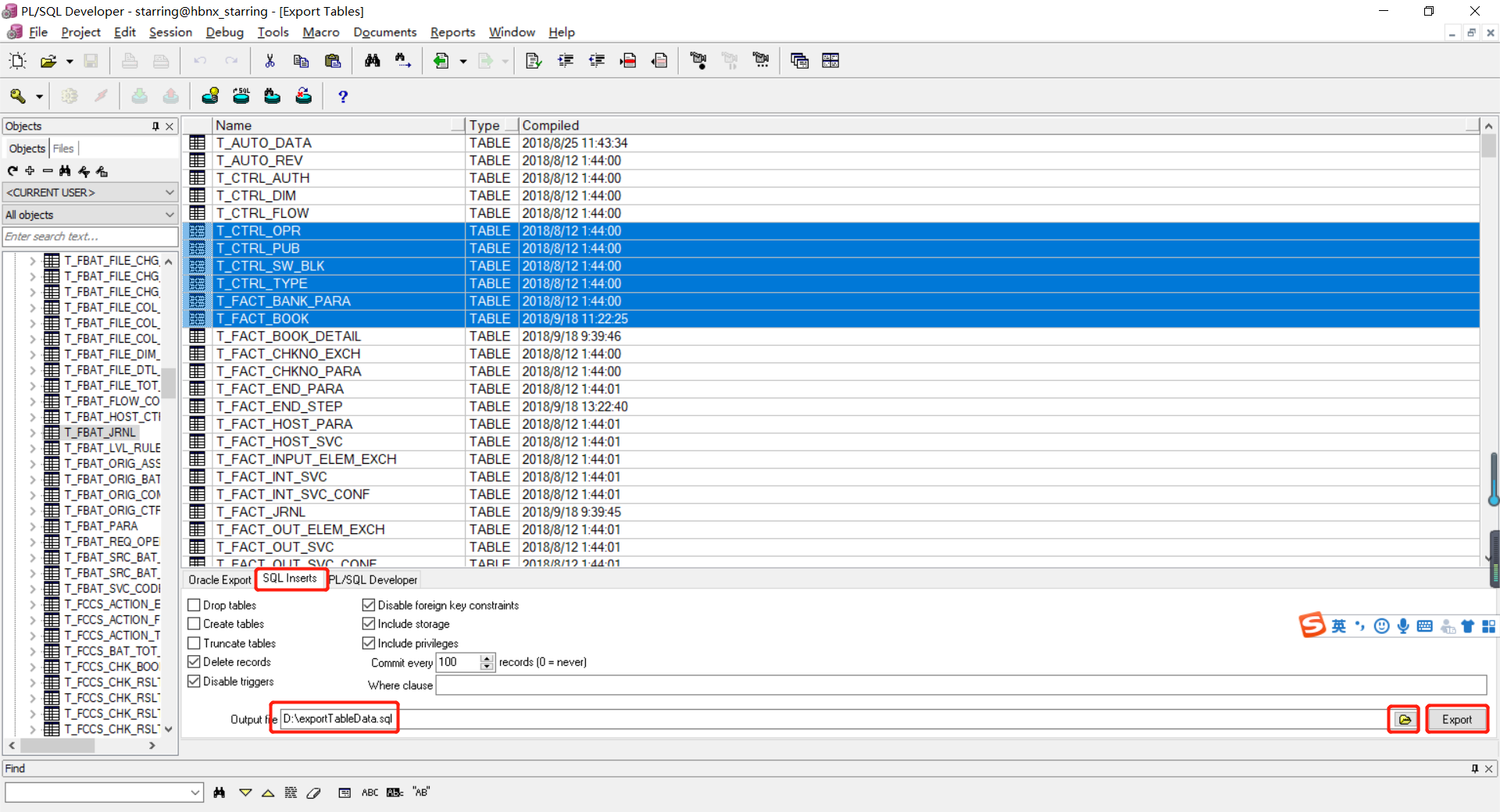Click the Objects panel pin button

click(155, 126)
